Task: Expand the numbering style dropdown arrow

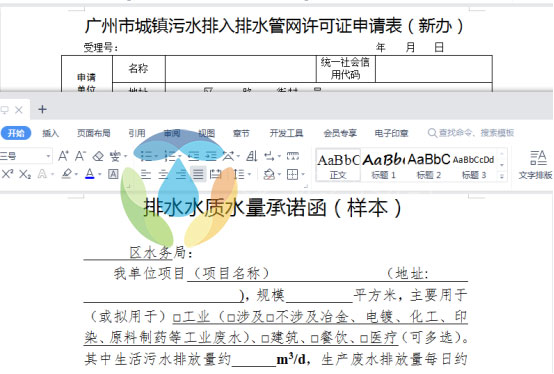Action: (x=179, y=156)
